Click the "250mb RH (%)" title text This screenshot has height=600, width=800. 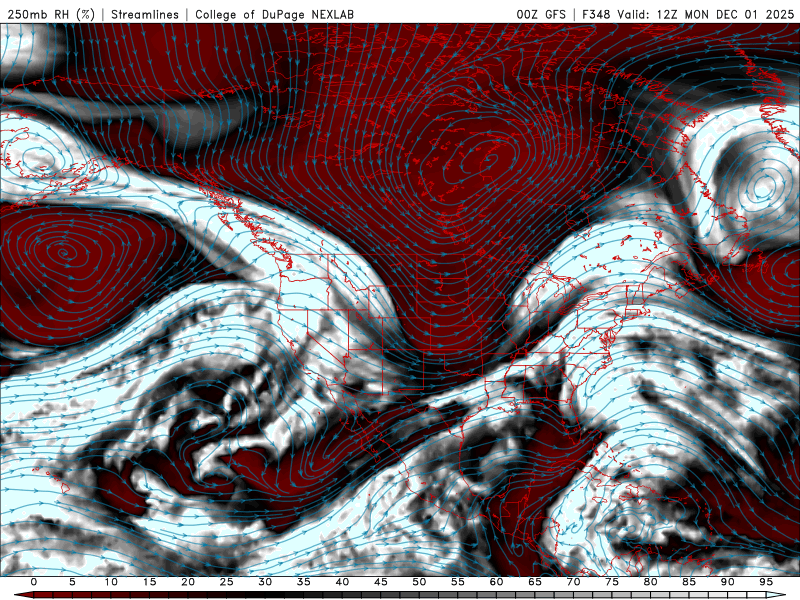tap(51, 14)
